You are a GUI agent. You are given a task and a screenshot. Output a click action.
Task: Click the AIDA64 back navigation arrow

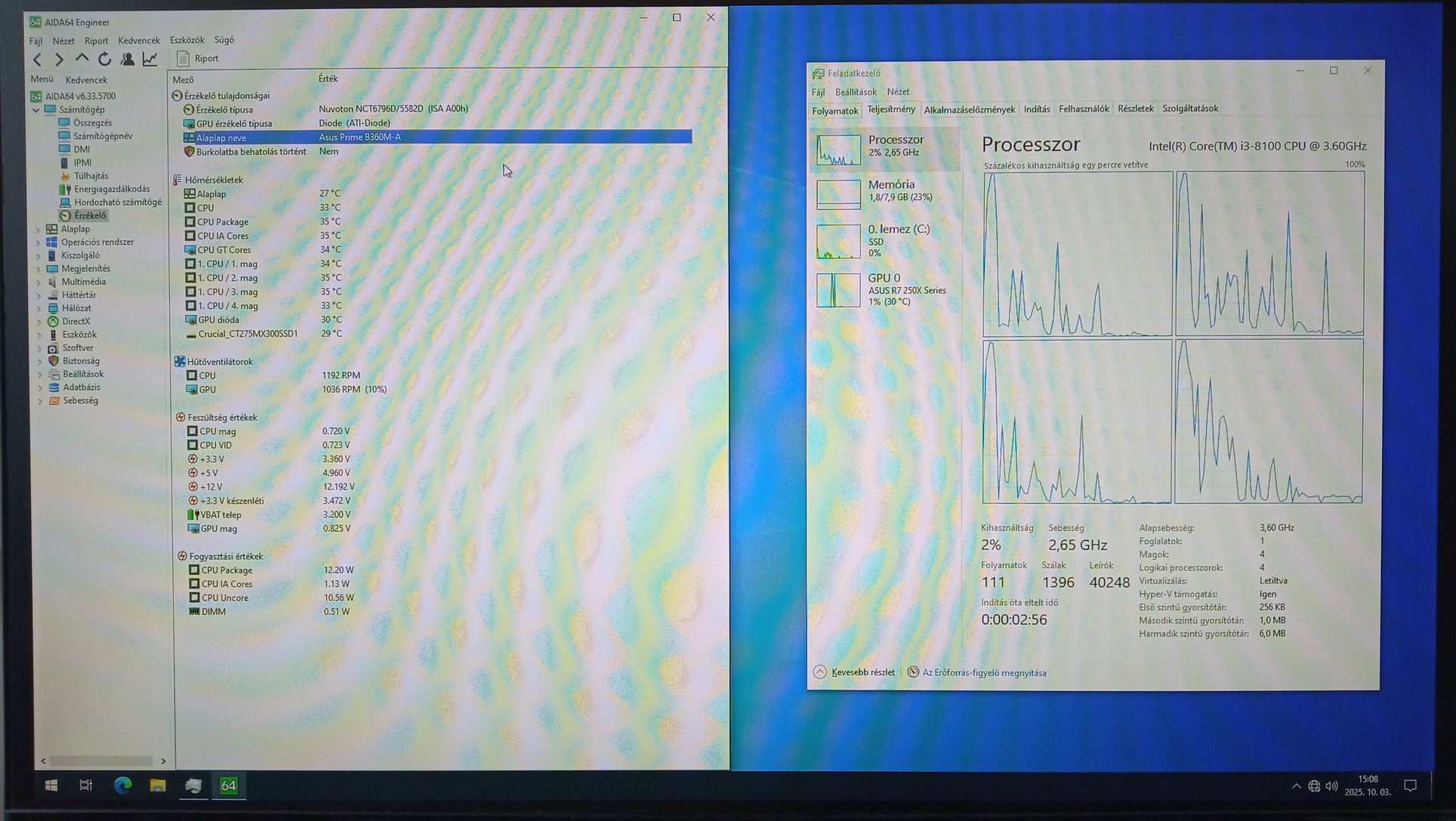pyautogui.click(x=37, y=59)
